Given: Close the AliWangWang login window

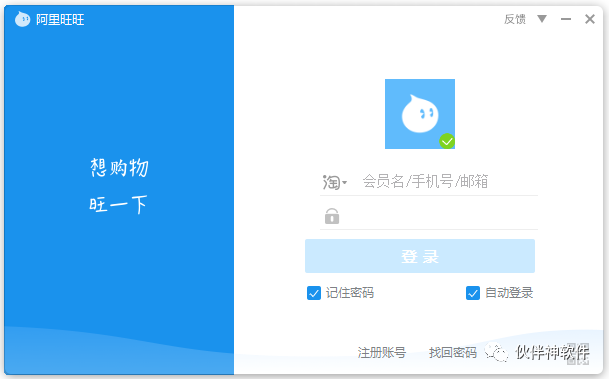Looking at the screenshot, I should [590, 19].
